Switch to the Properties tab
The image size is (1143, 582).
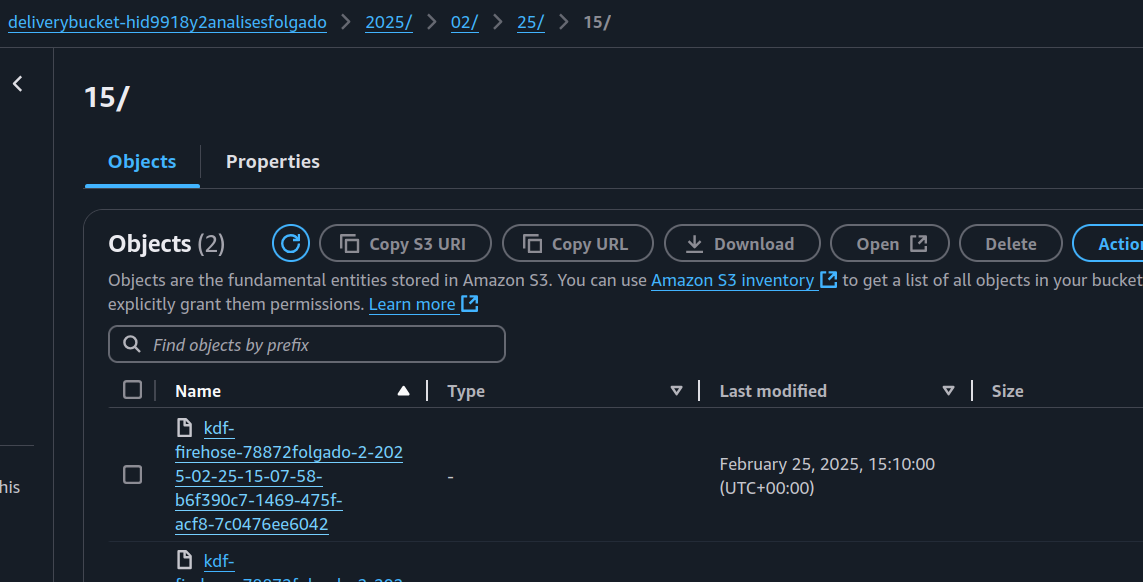click(272, 162)
